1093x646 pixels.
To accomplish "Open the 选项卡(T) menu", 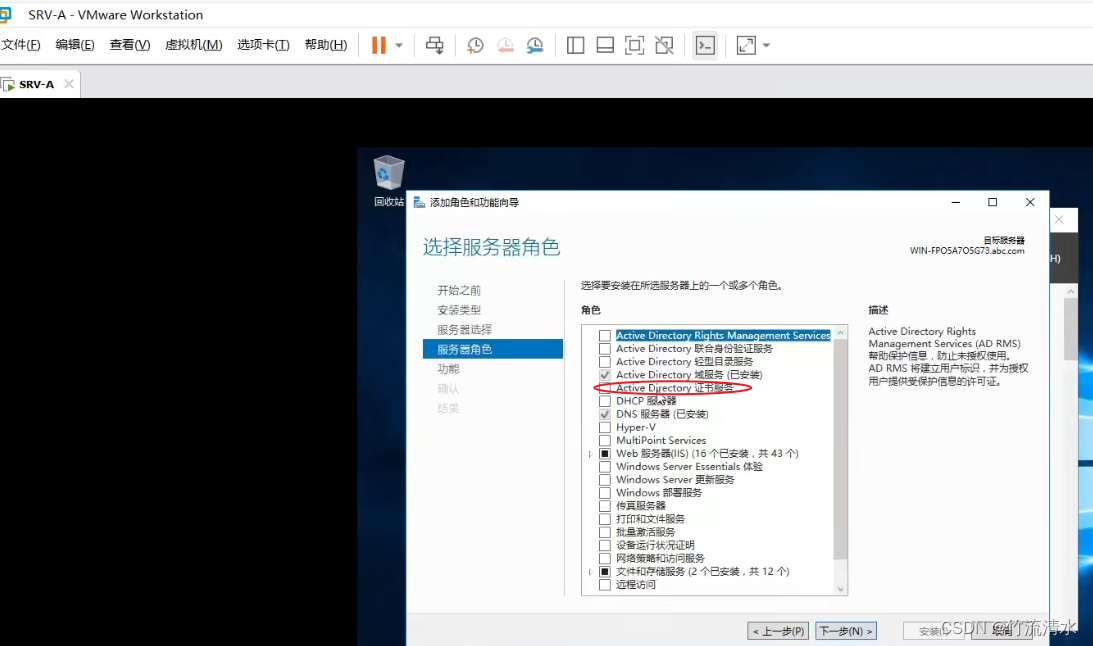I will (263, 45).
